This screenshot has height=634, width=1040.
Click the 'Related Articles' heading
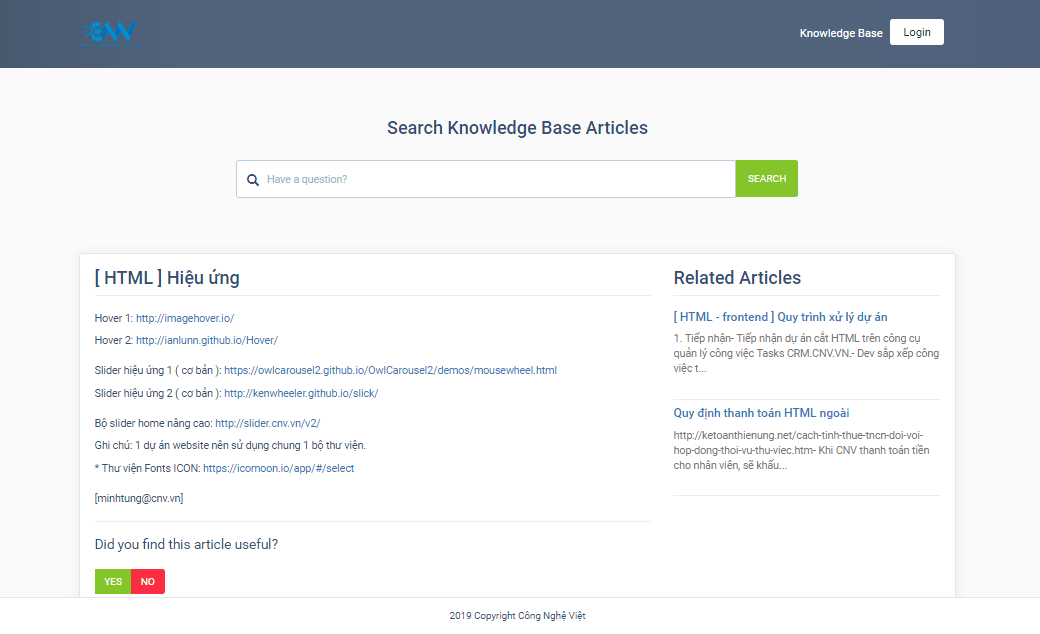click(x=738, y=278)
